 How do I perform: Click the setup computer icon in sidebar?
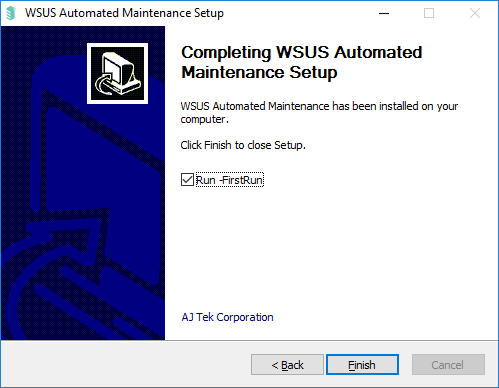(117, 73)
